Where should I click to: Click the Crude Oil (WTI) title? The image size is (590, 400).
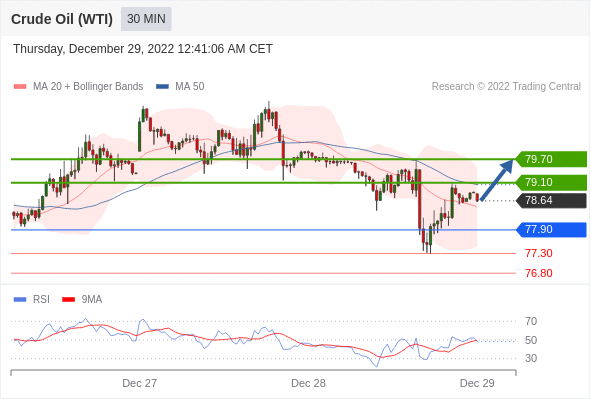[62, 19]
